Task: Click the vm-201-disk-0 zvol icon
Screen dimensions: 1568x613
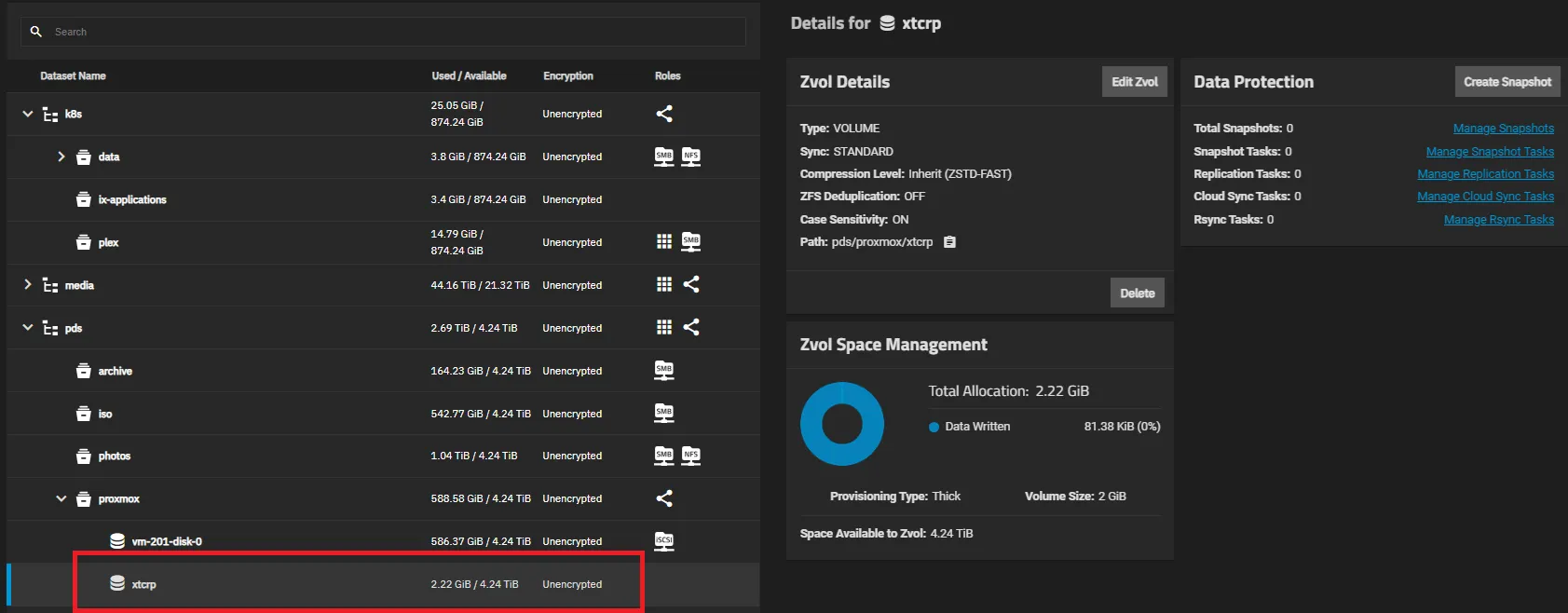Action: pos(117,541)
